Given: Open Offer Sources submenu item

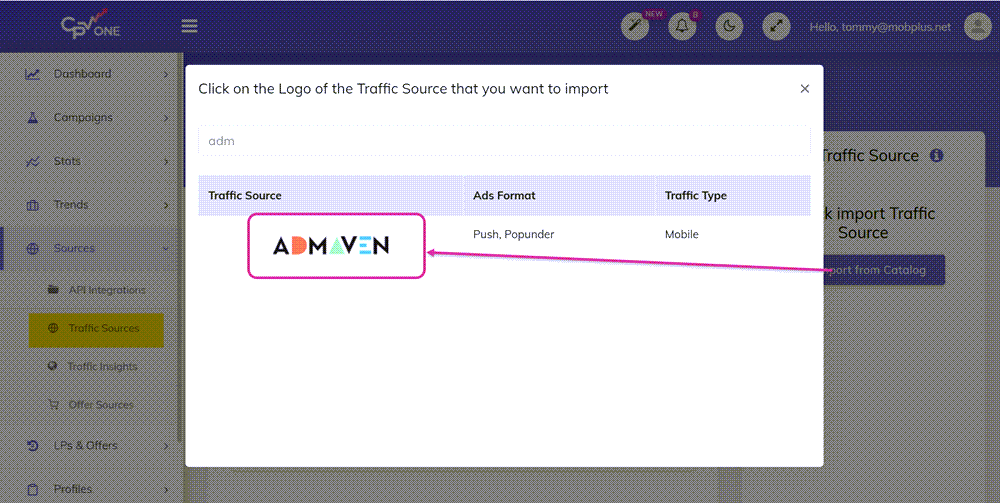Looking at the screenshot, I should [x=101, y=405].
